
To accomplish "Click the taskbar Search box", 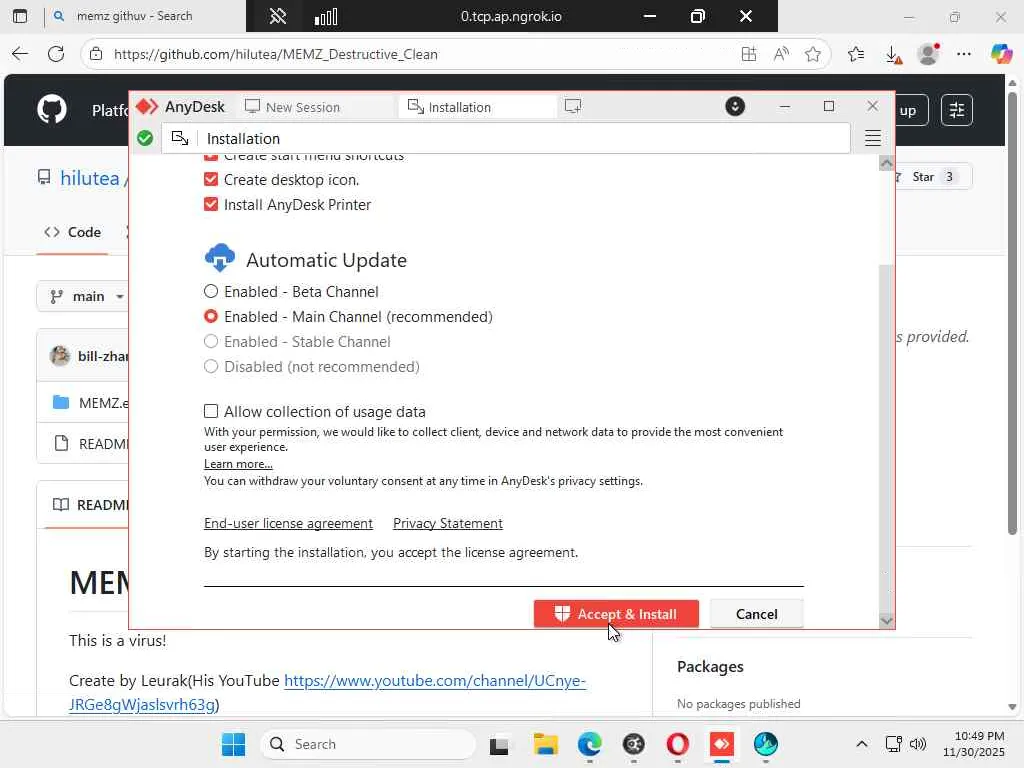I will click(x=368, y=744).
